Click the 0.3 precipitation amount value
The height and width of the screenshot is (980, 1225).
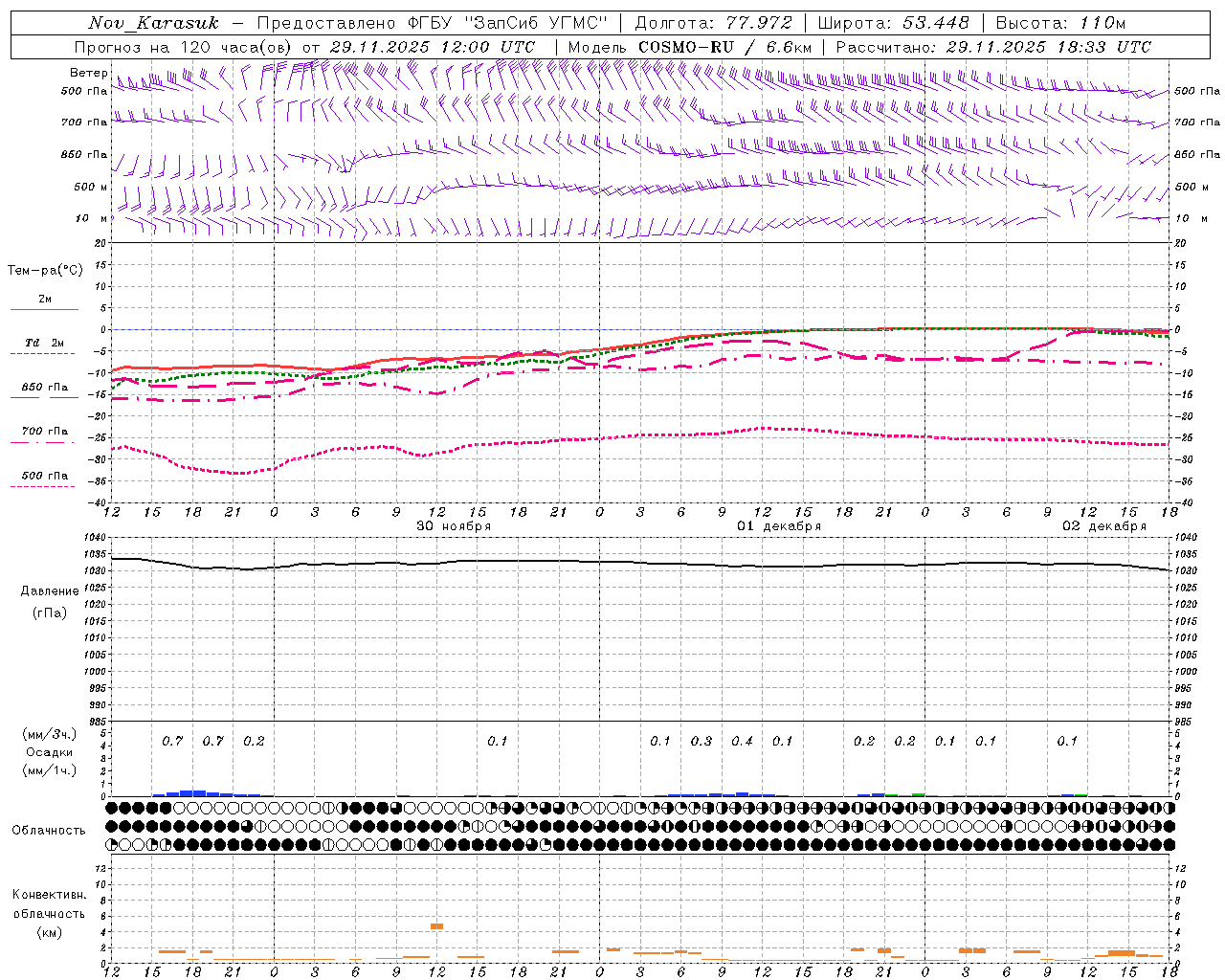(702, 741)
